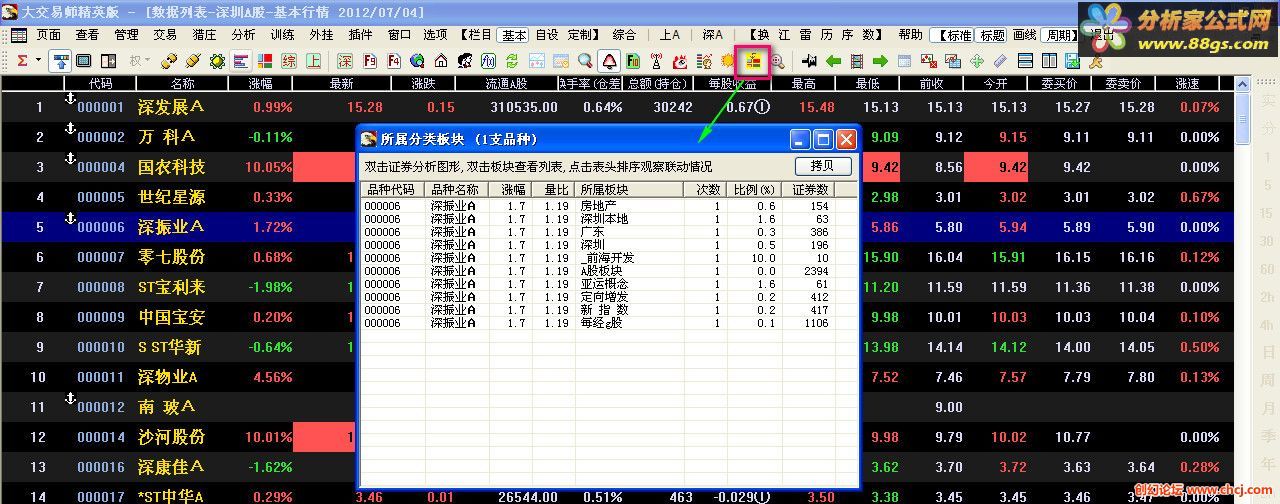The height and width of the screenshot is (504, 1280).
Task: Click the green refresh arrows icon
Action: coord(513,60)
